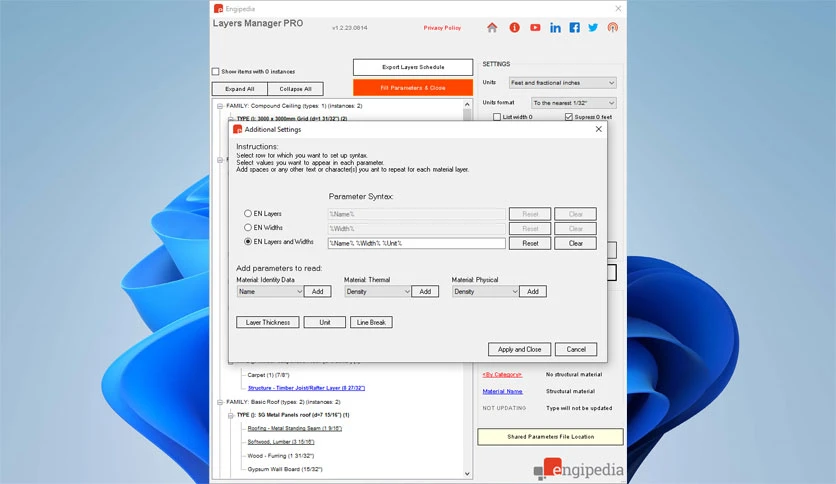Select 'Wood - Furring (1 31/32")' tree row

(x=280, y=456)
